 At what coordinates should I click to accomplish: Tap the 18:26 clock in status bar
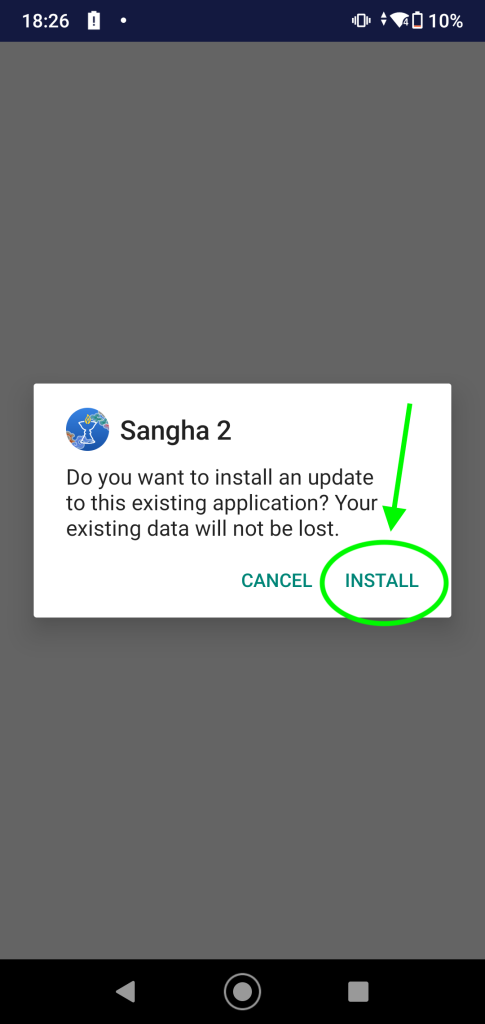pos(45,21)
